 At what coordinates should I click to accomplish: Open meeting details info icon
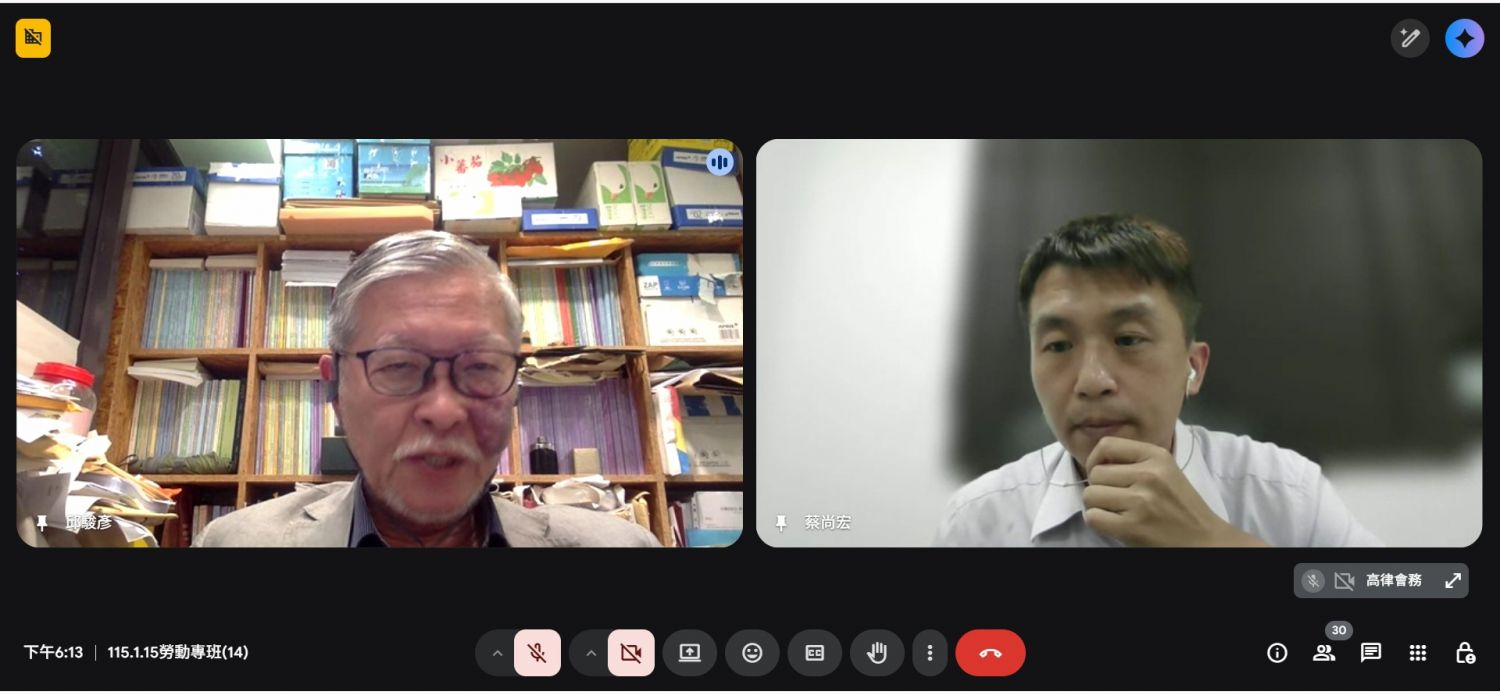pyautogui.click(x=1277, y=653)
